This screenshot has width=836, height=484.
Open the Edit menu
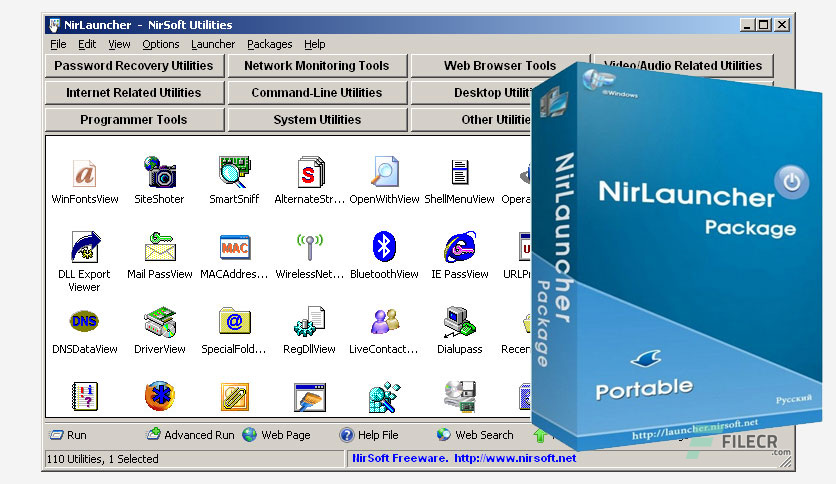coord(87,44)
